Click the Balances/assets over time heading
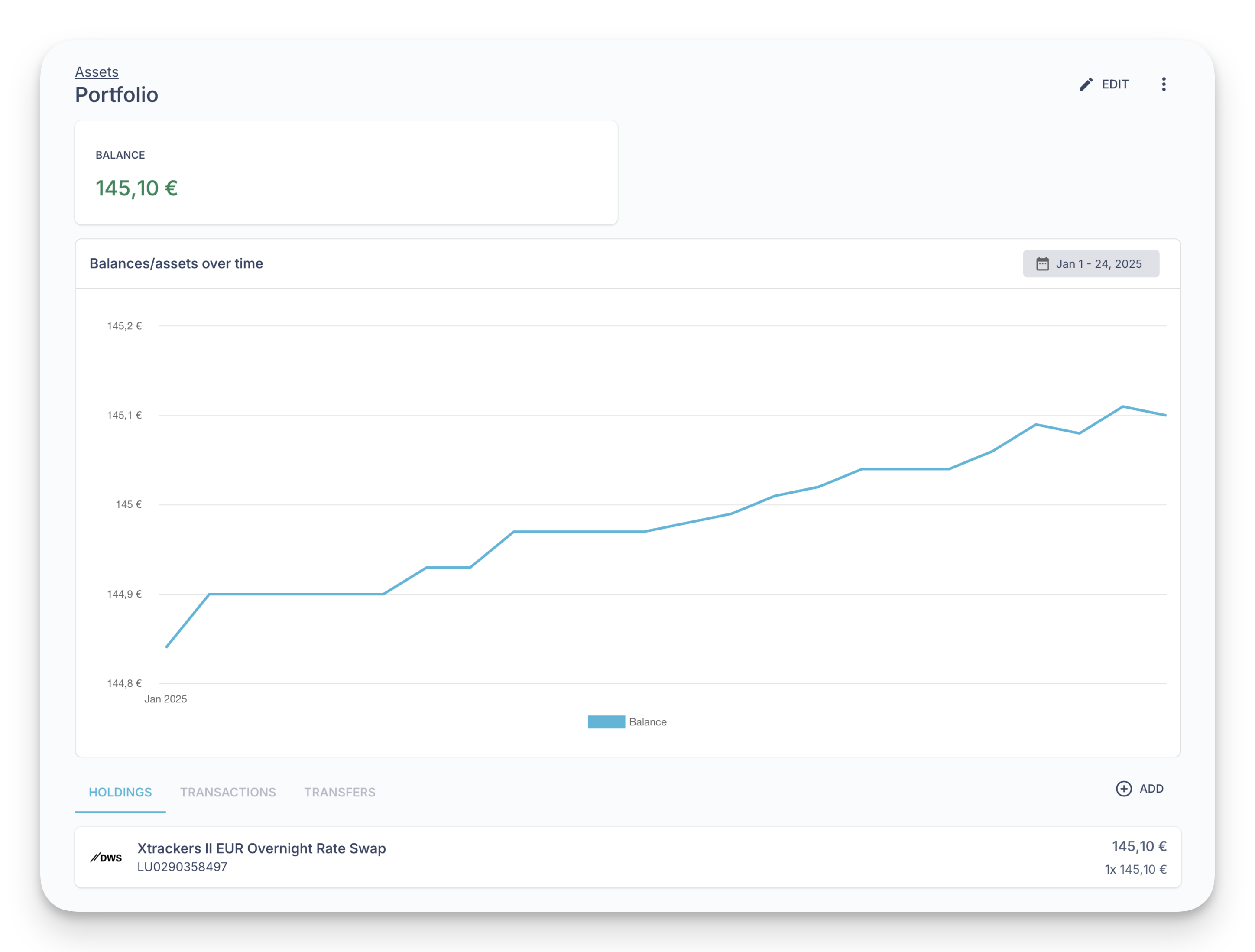The height and width of the screenshot is (952, 1255). click(x=176, y=263)
